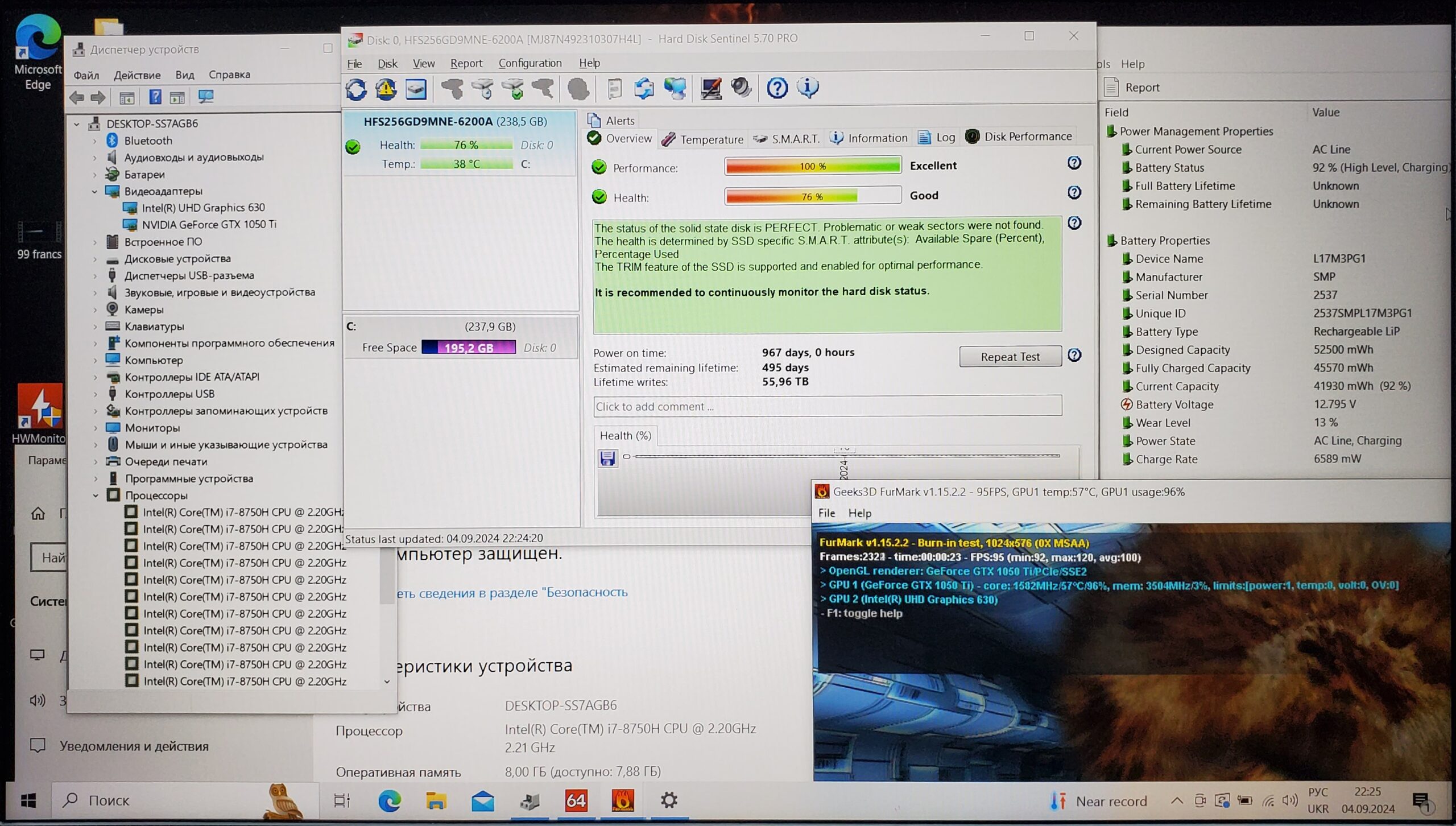Click the blue info 'i' toolbar icon
This screenshot has height=826, width=1456.
coord(808,87)
